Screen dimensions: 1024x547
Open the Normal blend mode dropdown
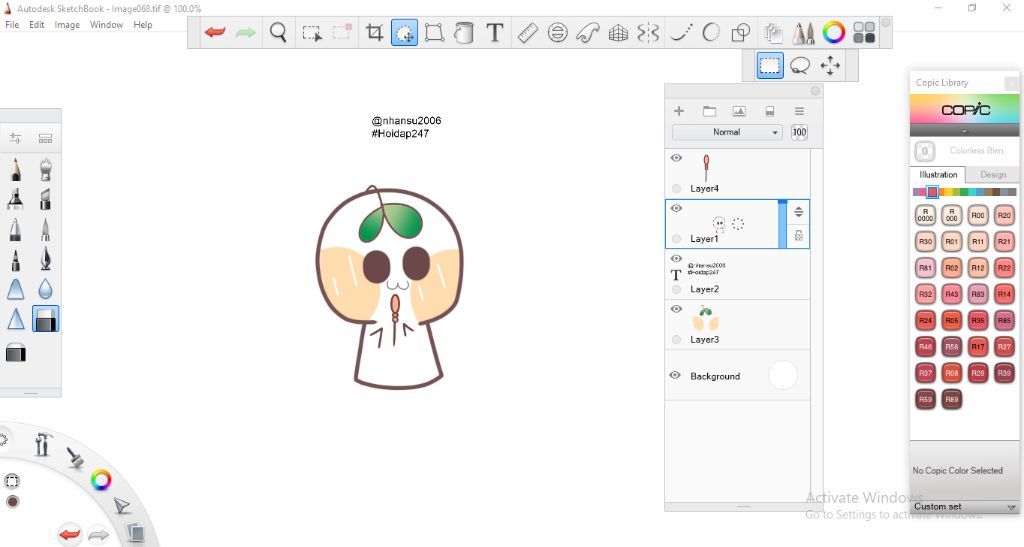point(727,132)
